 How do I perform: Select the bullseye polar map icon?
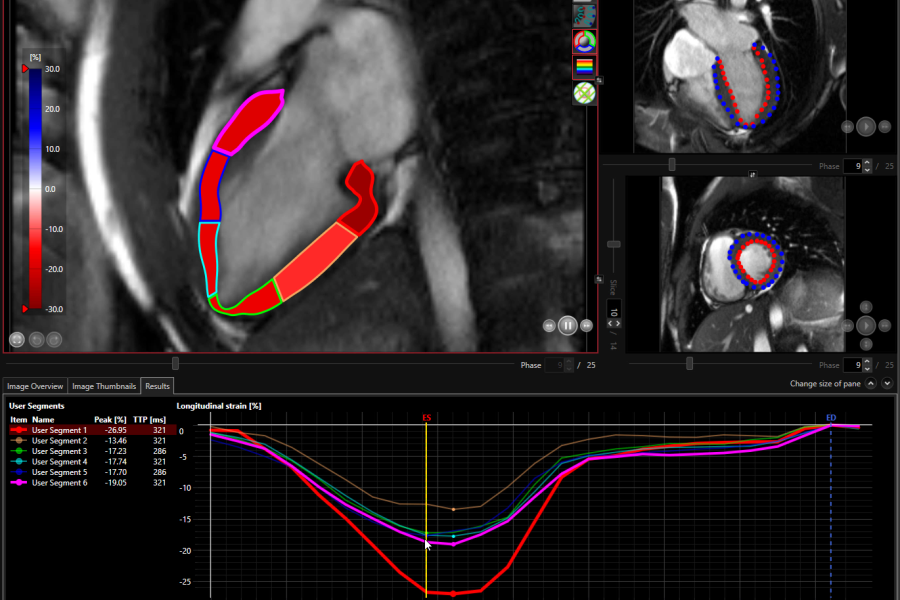583,42
